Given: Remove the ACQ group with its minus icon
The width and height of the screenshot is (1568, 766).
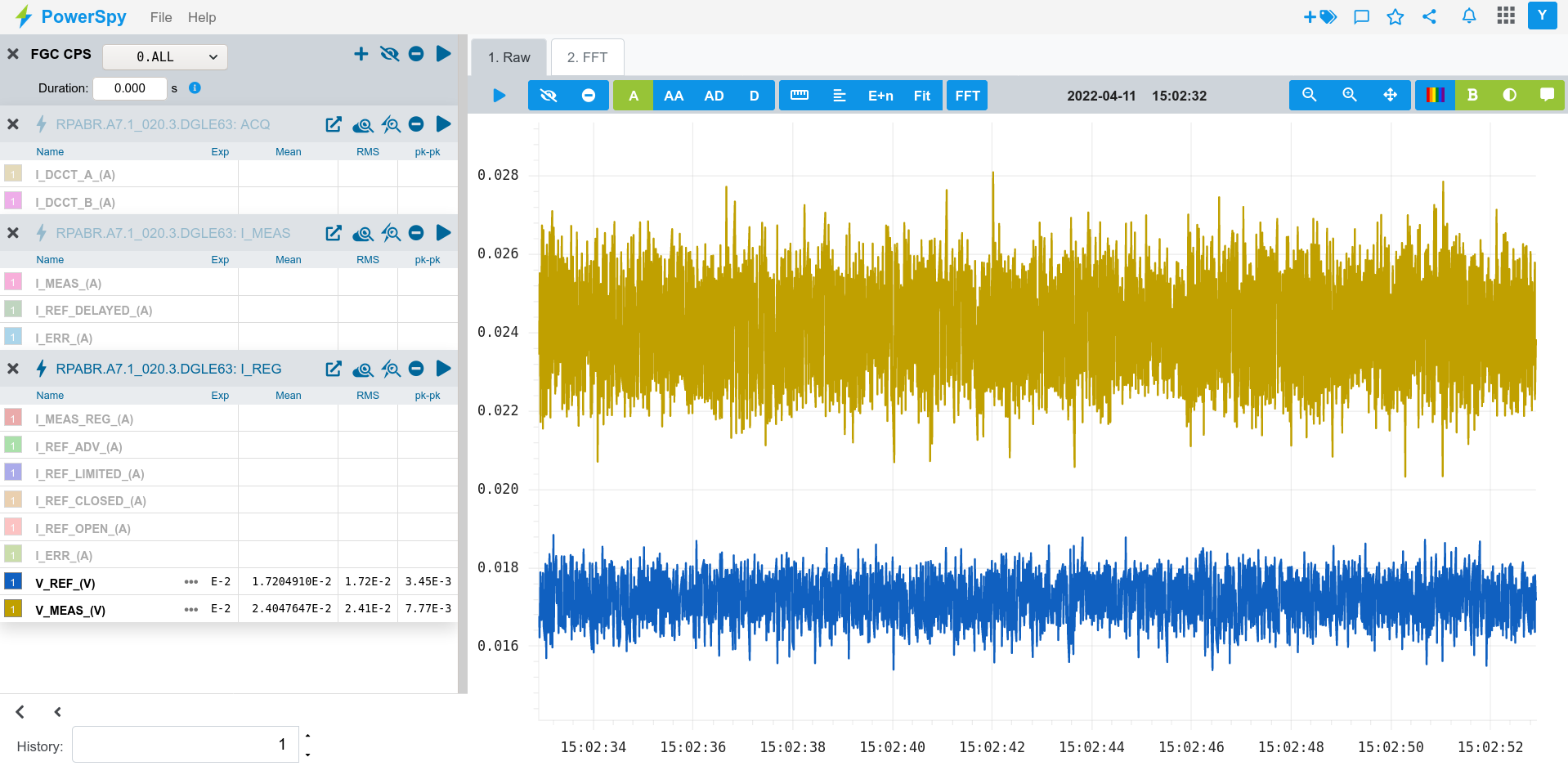Looking at the screenshot, I should point(416,124).
